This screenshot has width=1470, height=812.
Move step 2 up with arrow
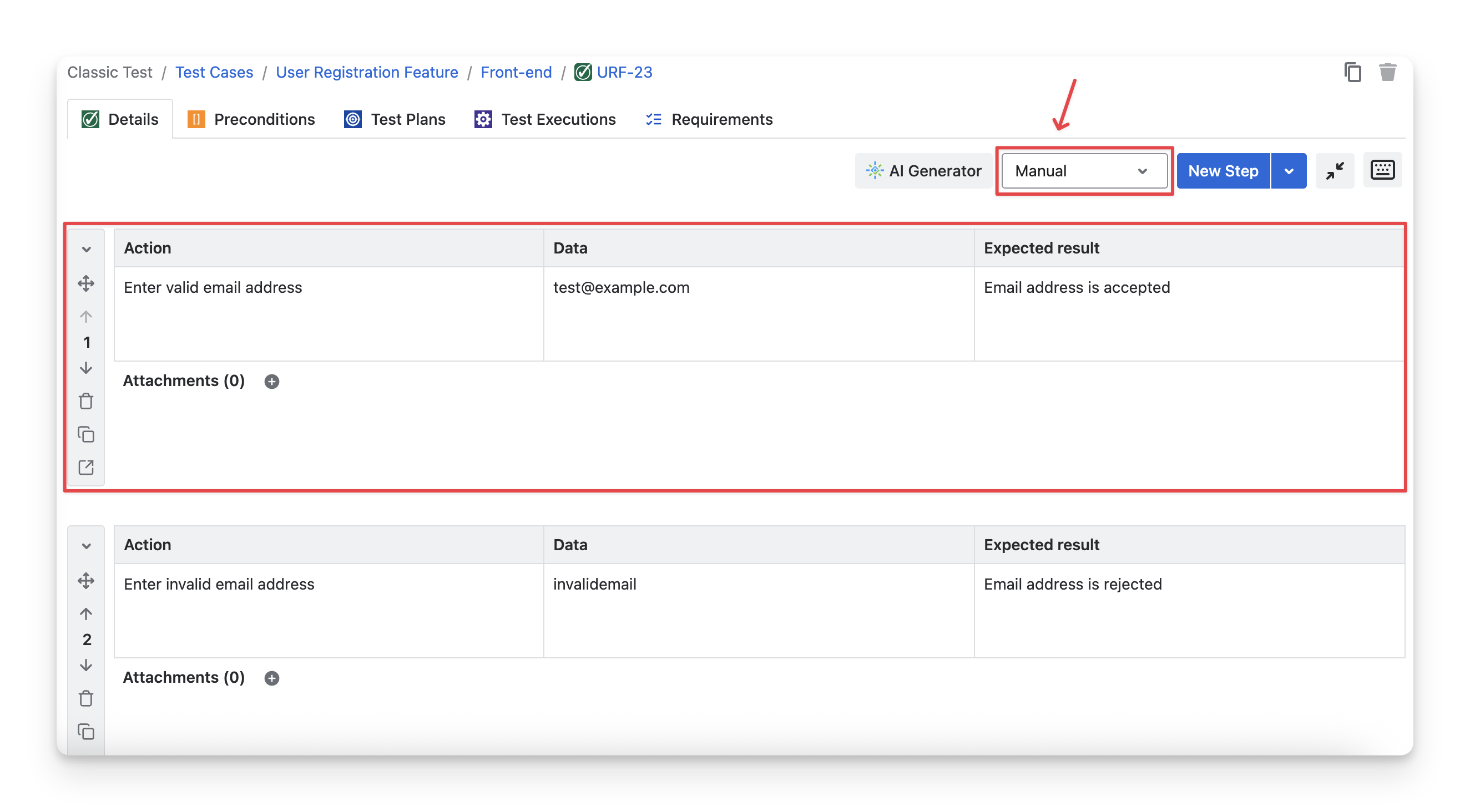[86, 614]
